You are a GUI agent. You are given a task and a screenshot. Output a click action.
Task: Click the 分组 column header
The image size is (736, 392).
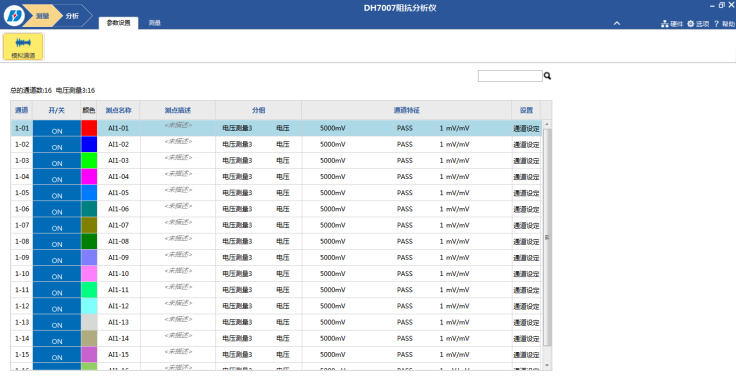click(259, 110)
